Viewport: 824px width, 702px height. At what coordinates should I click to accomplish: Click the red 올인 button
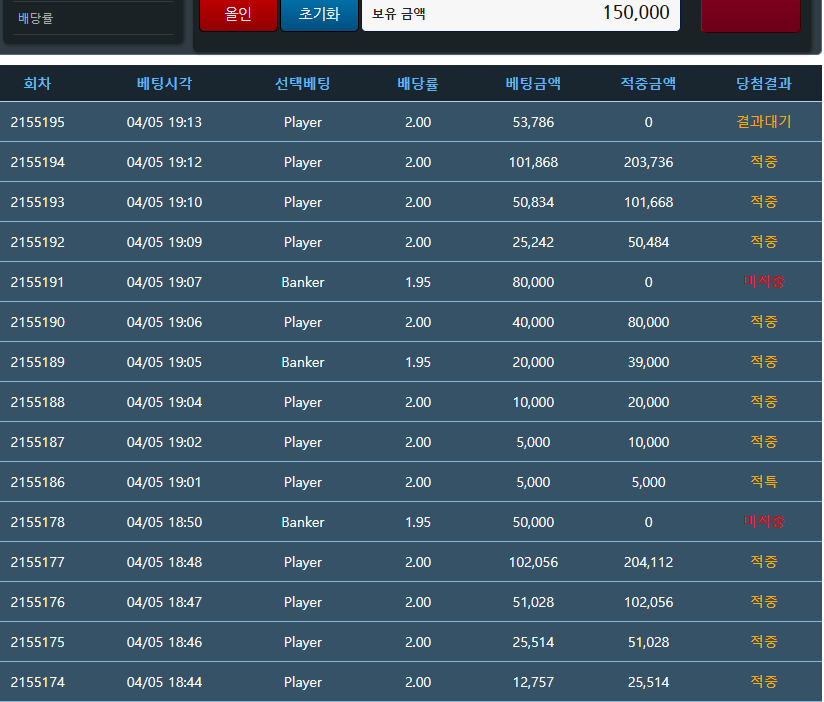[238, 15]
